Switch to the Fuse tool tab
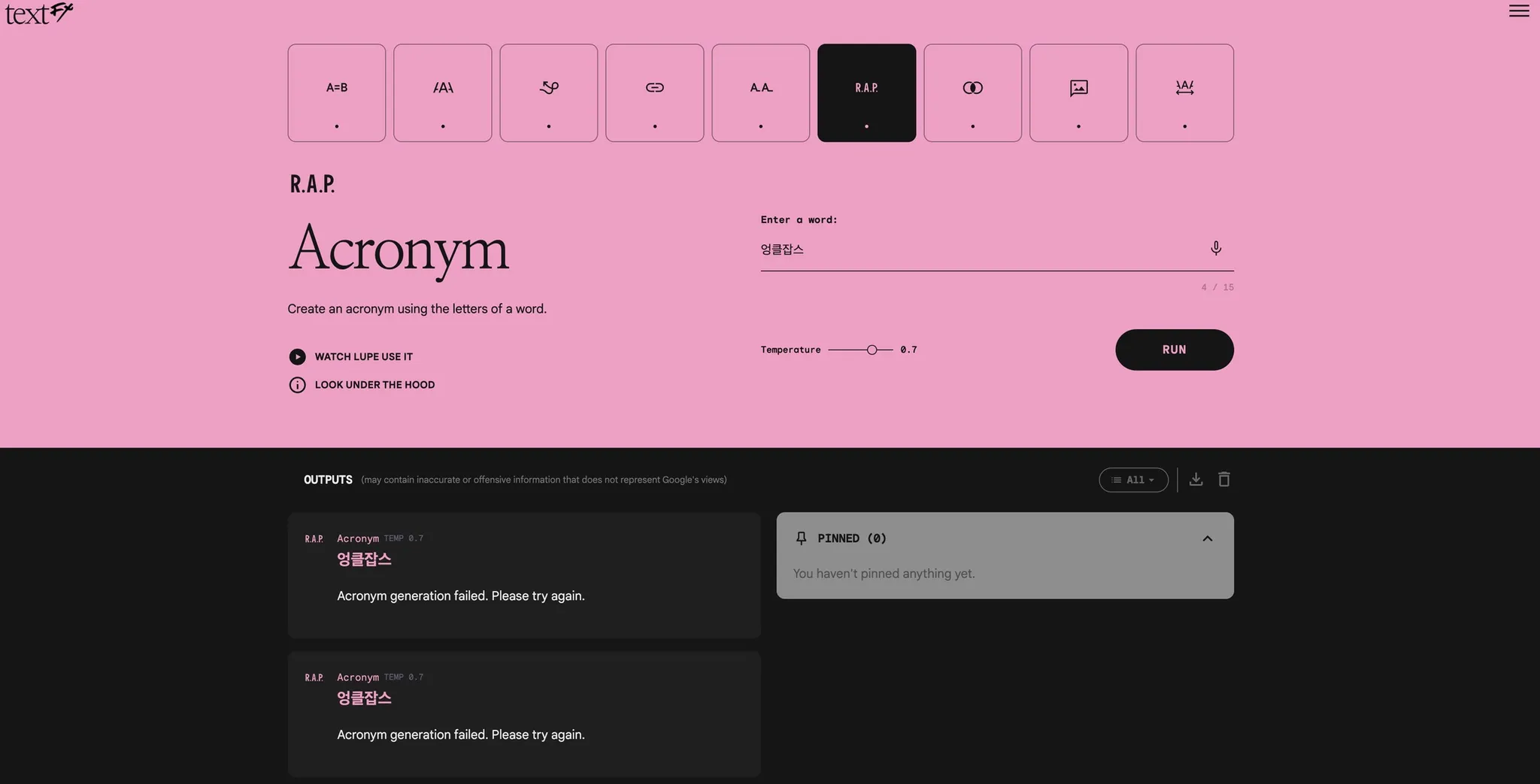This screenshot has height=784, width=1540. [972, 92]
